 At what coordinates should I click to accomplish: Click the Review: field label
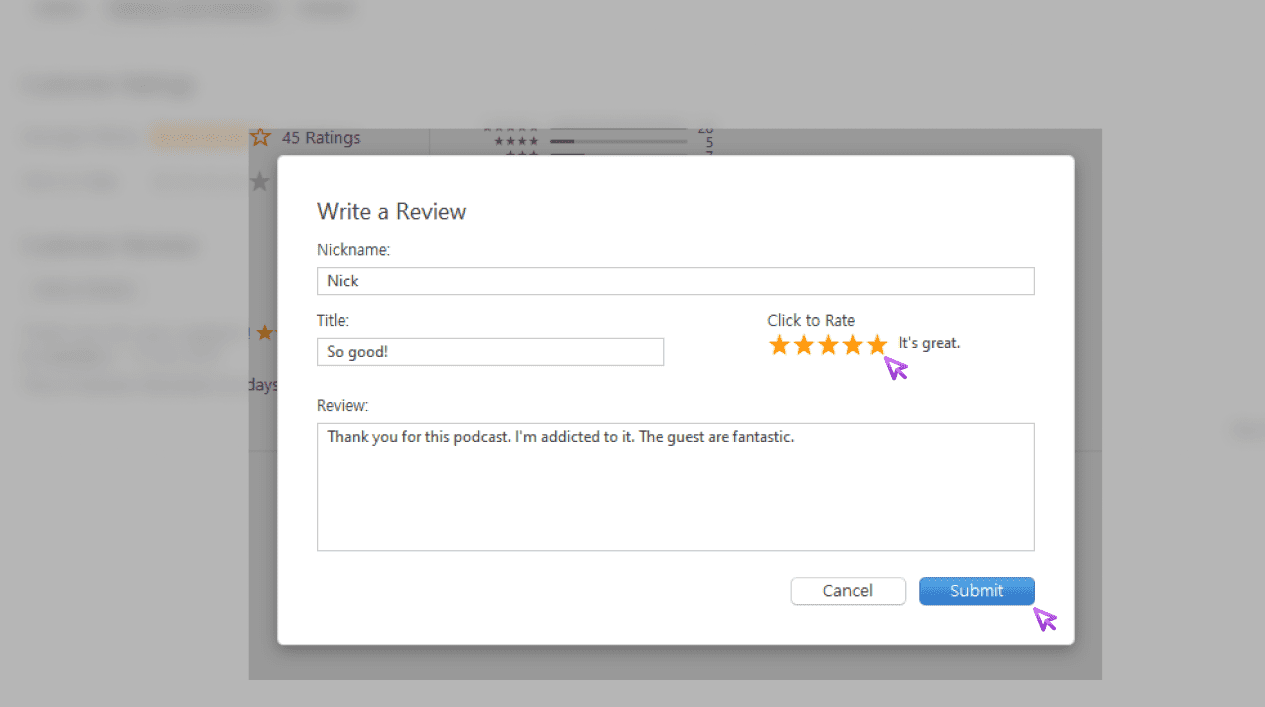click(343, 406)
